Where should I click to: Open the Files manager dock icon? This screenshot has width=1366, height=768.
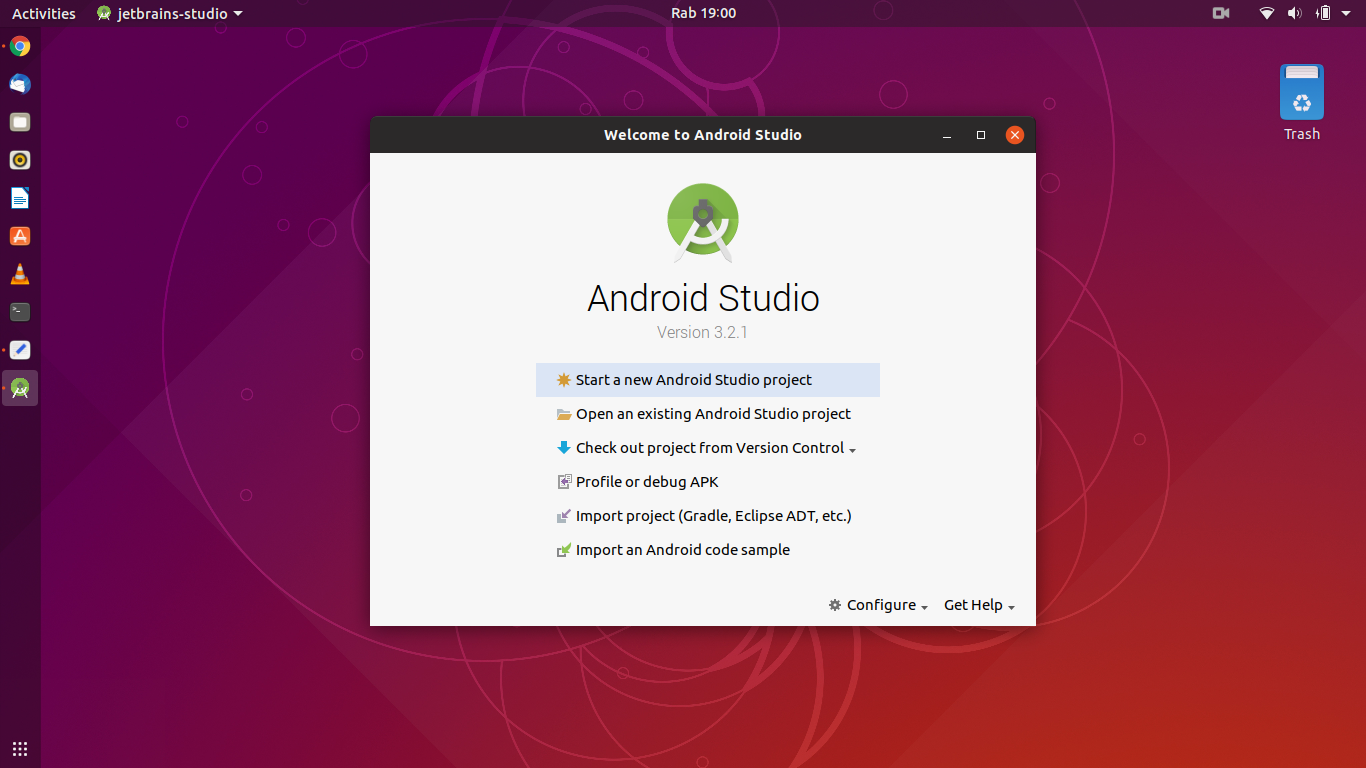pos(20,122)
